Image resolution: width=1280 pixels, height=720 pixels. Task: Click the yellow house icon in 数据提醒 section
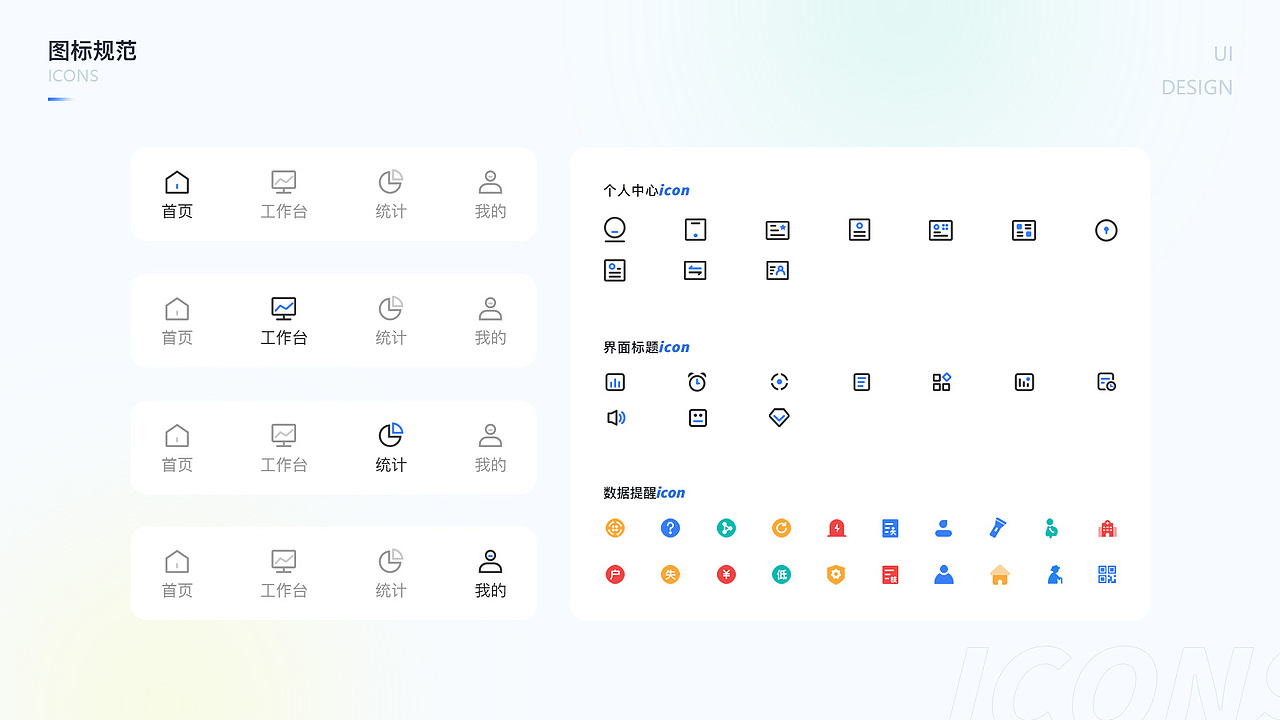pos(999,574)
